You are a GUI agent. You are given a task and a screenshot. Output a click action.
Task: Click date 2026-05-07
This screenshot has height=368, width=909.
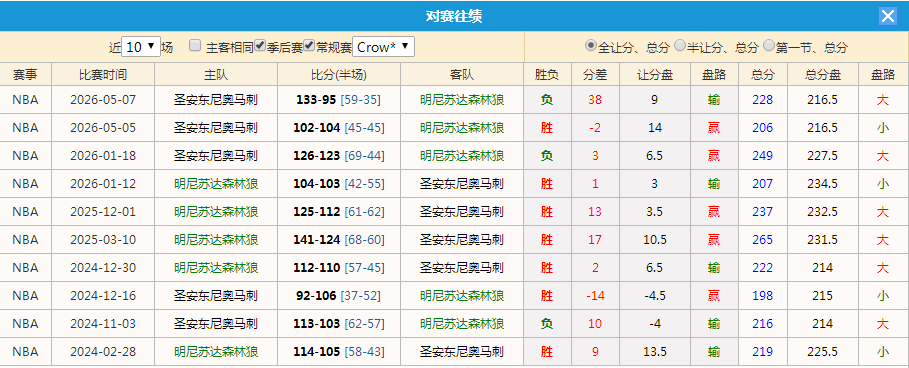(x=103, y=100)
